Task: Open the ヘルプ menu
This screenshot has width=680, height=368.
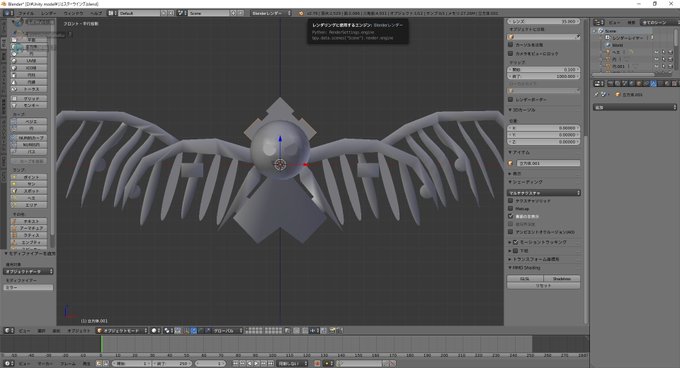Action: (96, 13)
